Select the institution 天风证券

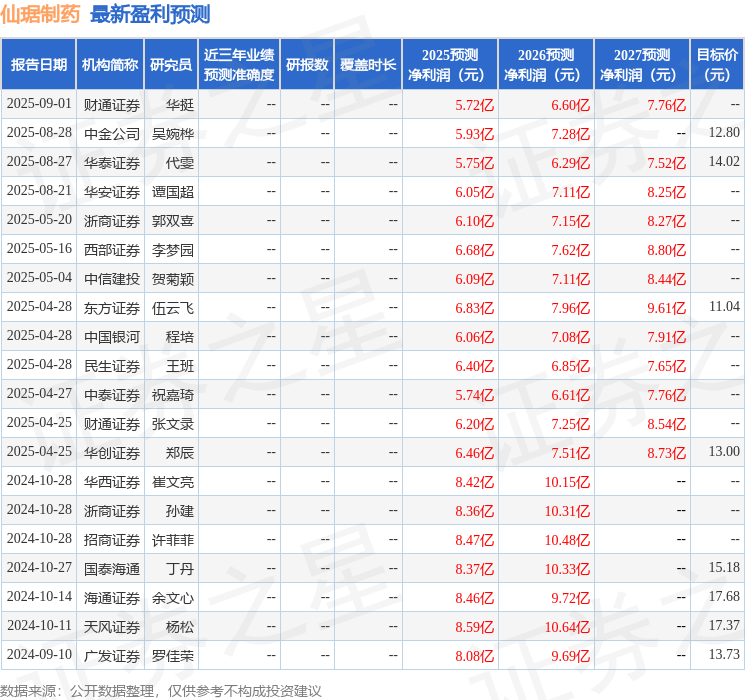[x=112, y=626]
